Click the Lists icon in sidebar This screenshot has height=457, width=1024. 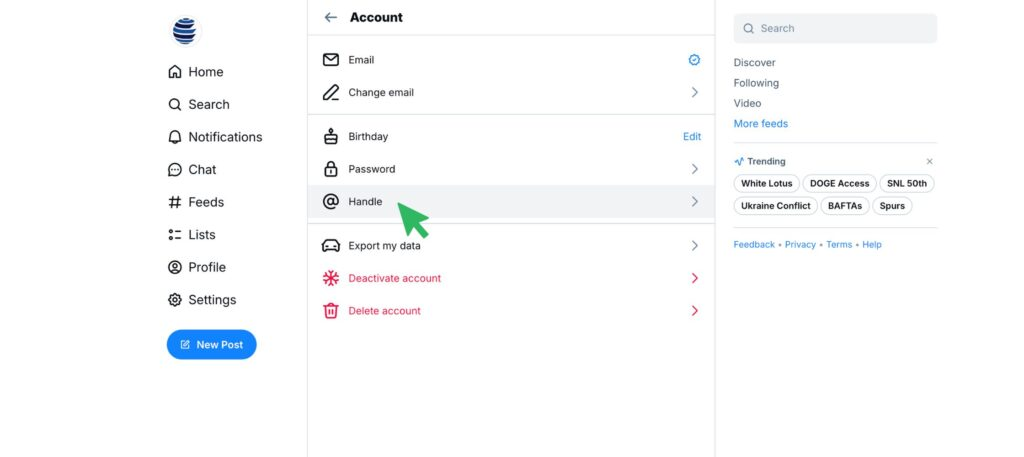pos(175,235)
